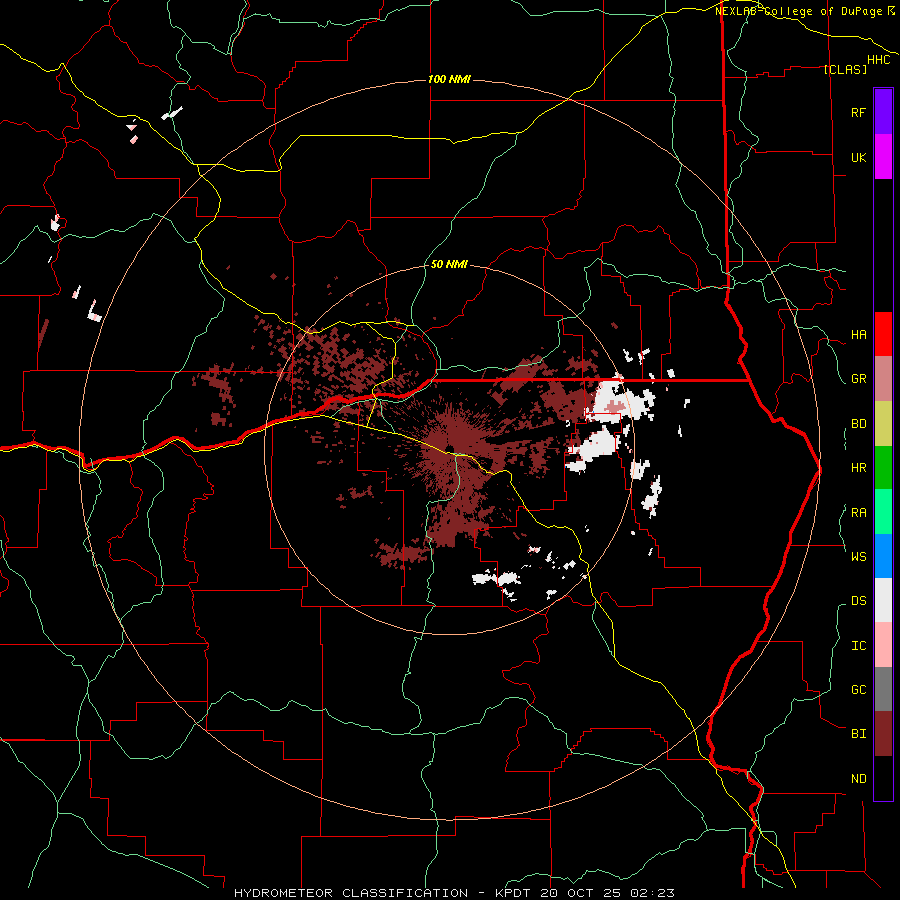
Task: Click the DS legend label
Action: [858, 601]
